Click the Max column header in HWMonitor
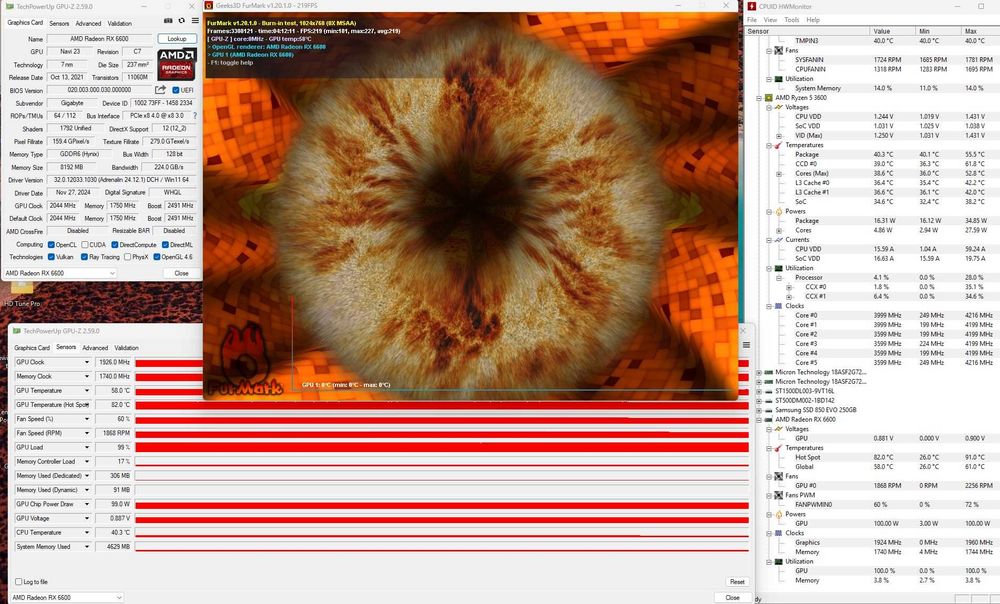Screen dimensions: 1000x604 (980, 31)
